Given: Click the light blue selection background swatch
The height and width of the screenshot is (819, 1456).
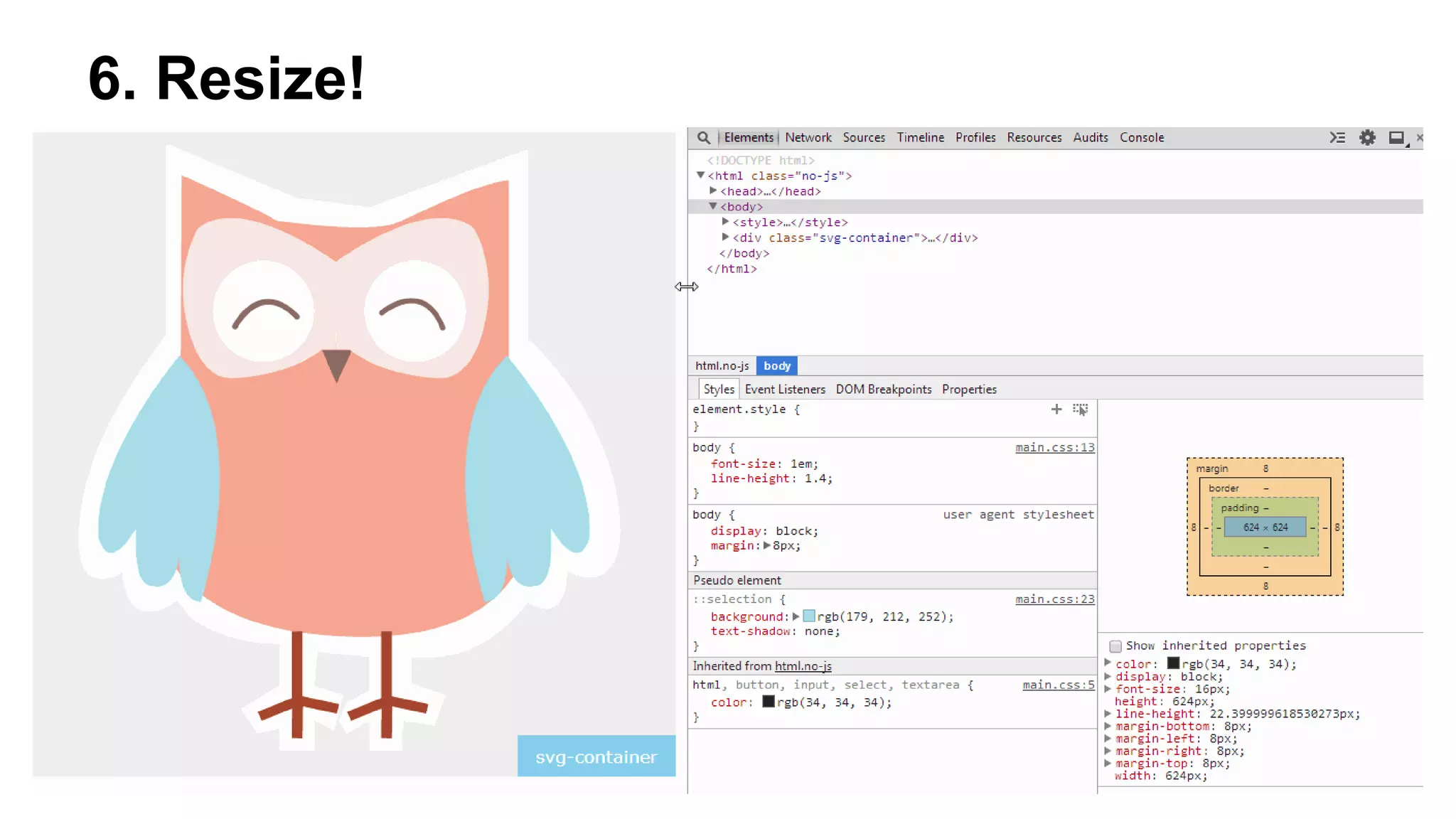Looking at the screenshot, I should pyautogui.click(x=809, y=616).
